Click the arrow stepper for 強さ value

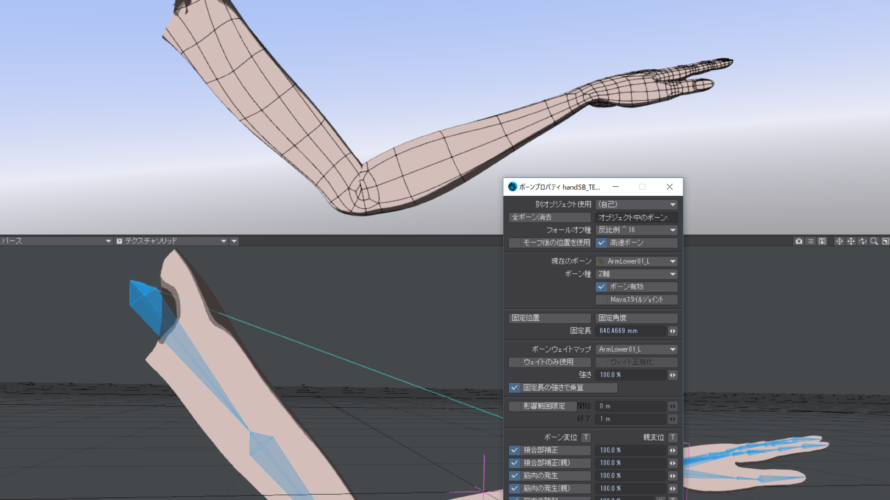point(673,375)
